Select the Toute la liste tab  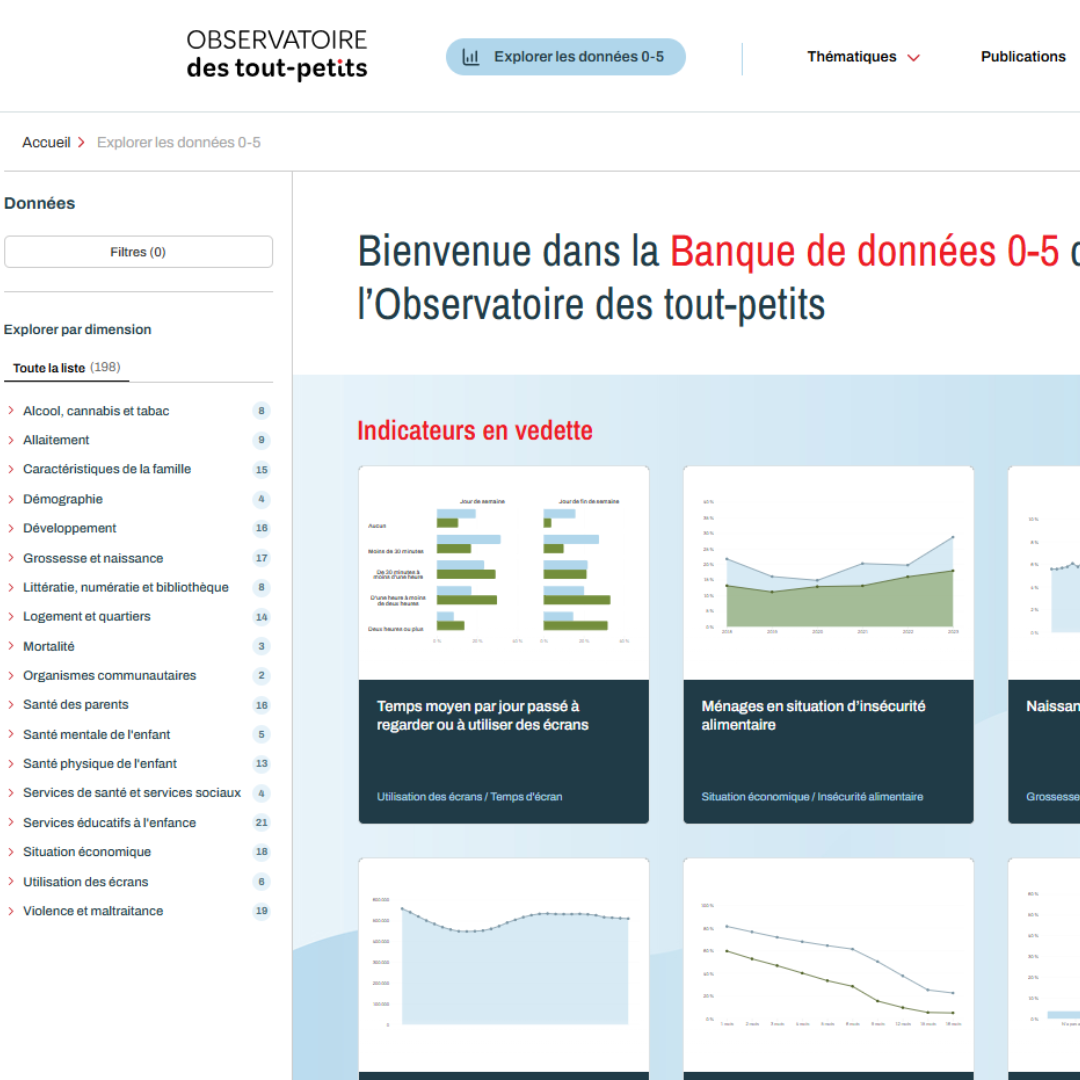point(67,368)
